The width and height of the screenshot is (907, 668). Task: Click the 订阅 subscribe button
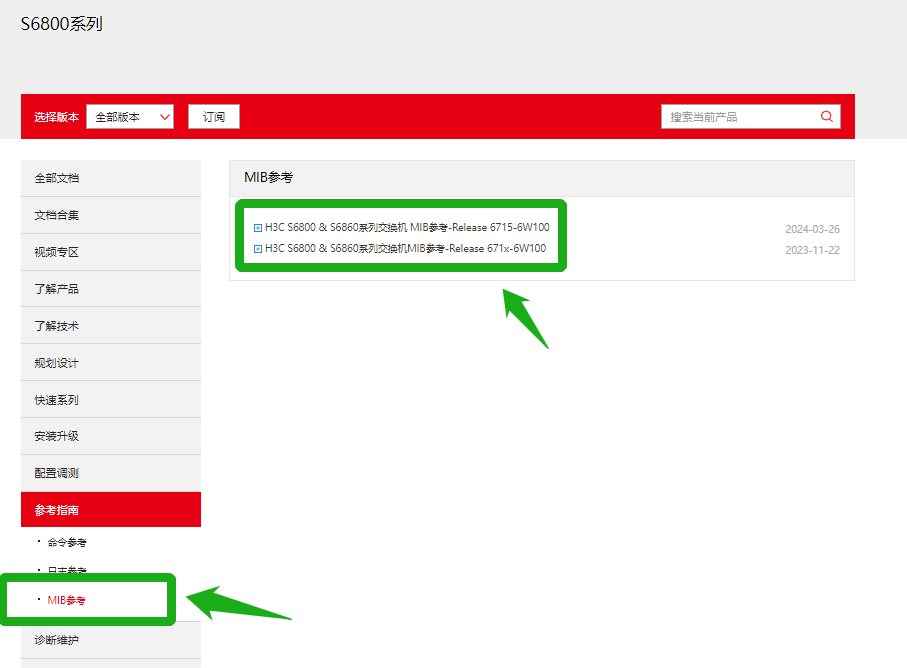click(213, 117)
